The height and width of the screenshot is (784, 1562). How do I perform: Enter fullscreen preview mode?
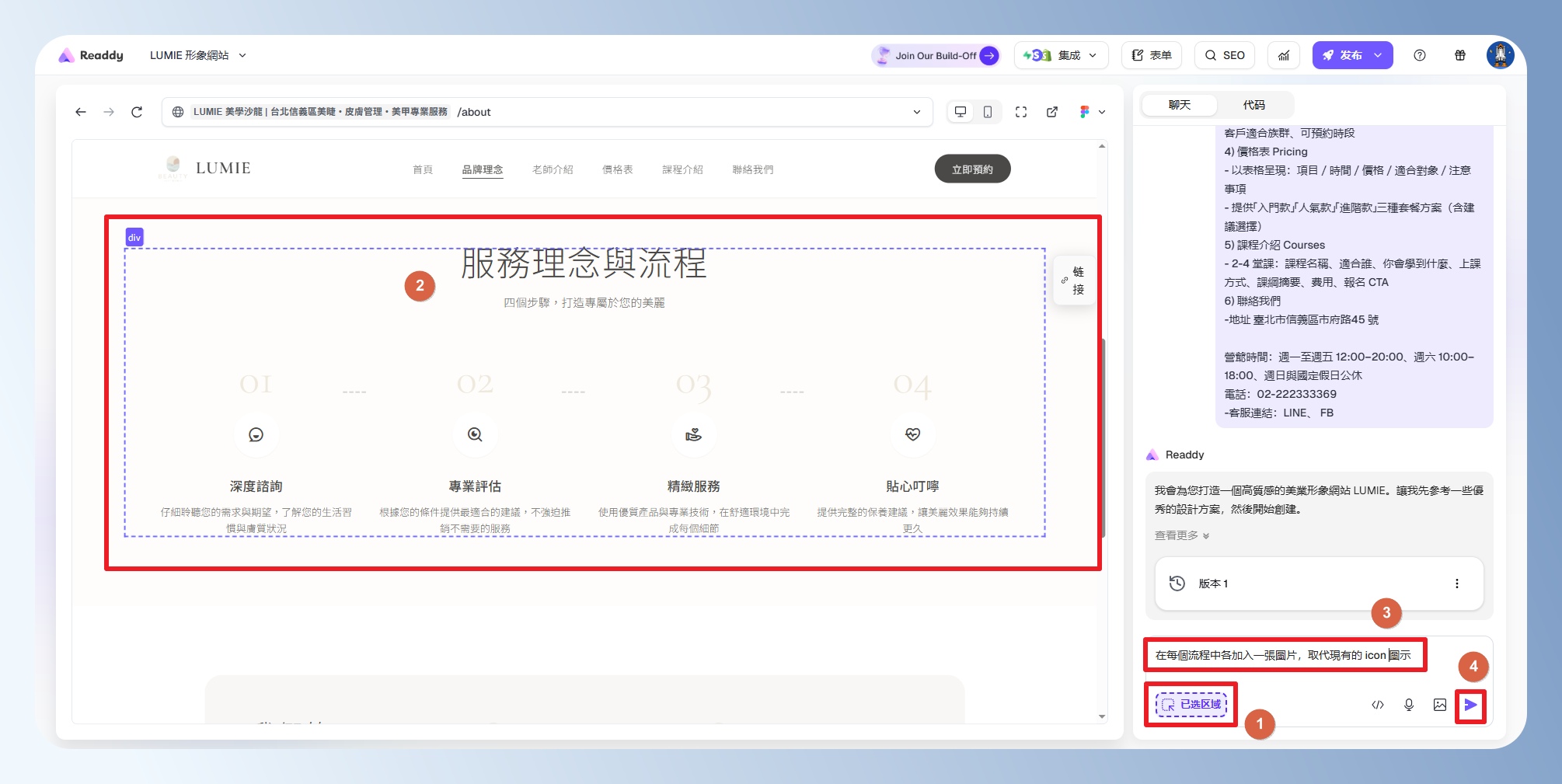pos(1020,112)
